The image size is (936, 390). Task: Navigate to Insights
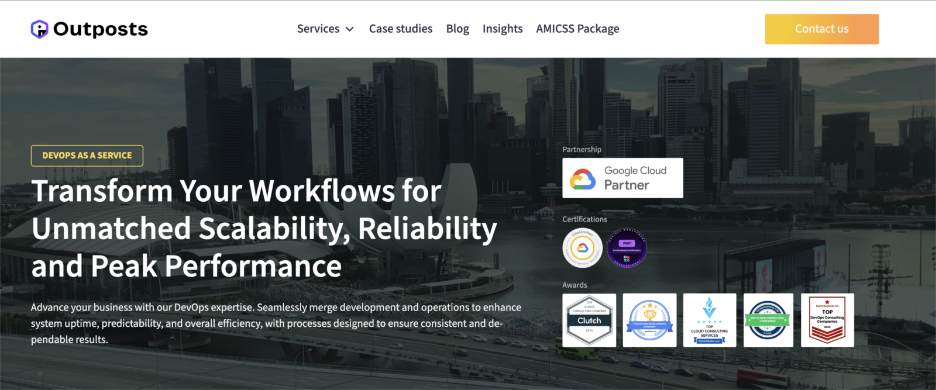click(x=503, y=29)
